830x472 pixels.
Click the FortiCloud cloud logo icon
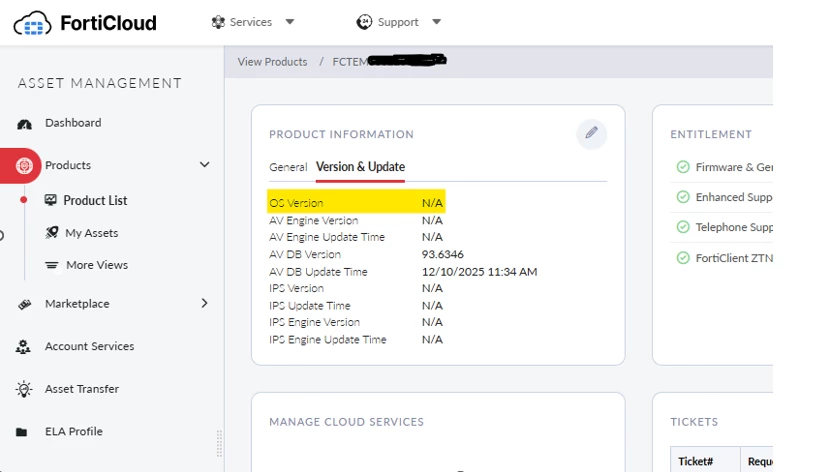tap(32, 23)
